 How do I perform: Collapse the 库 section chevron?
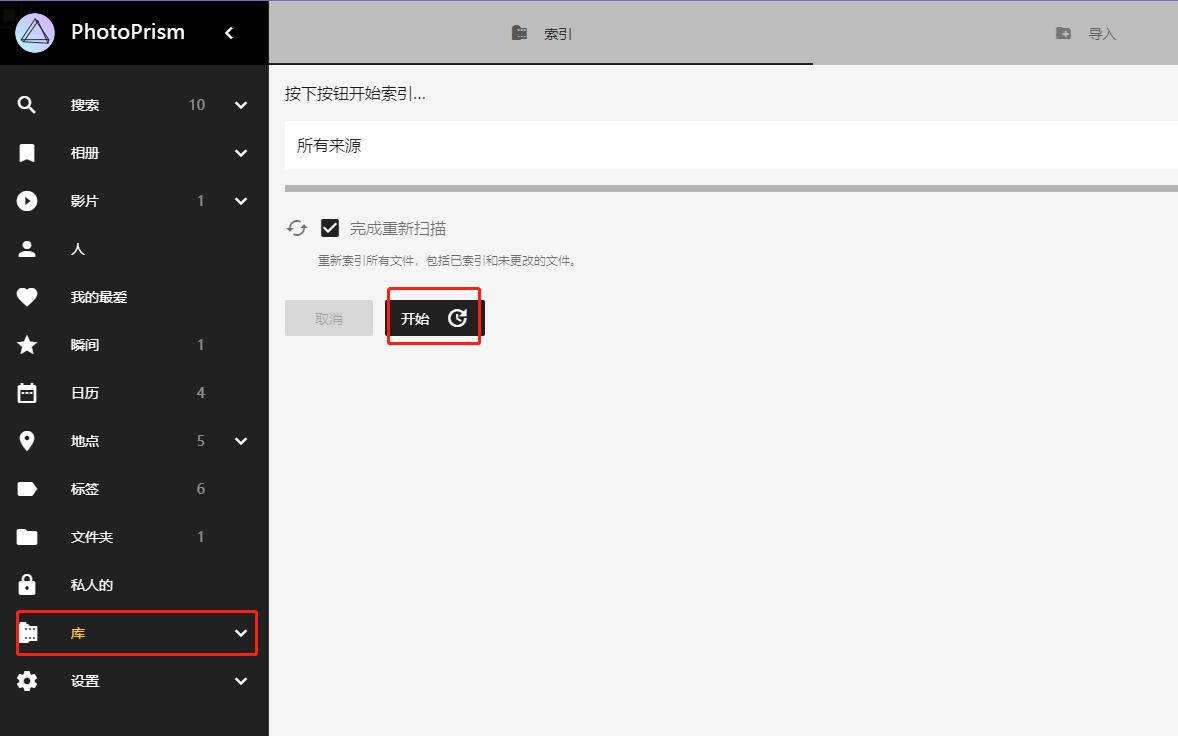pyautogui.click(x=240, y=633)
